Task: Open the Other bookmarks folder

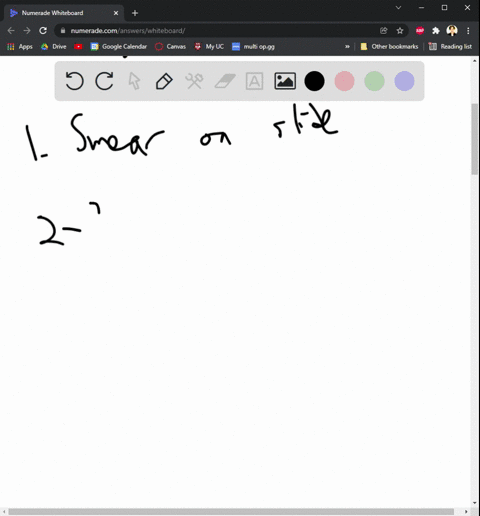Action: pyautogui.click(x=389, y=47)
